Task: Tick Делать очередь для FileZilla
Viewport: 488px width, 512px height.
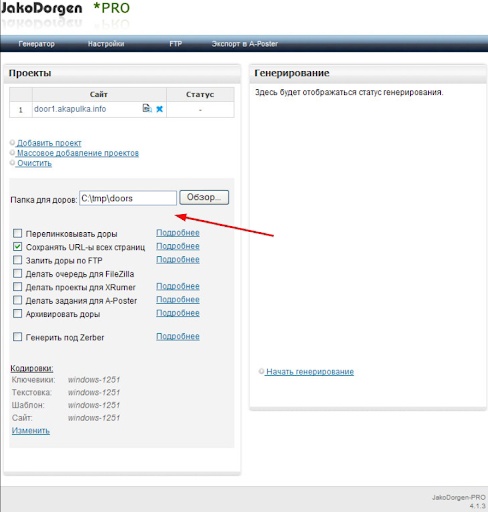Action: (x=17, y=273)
